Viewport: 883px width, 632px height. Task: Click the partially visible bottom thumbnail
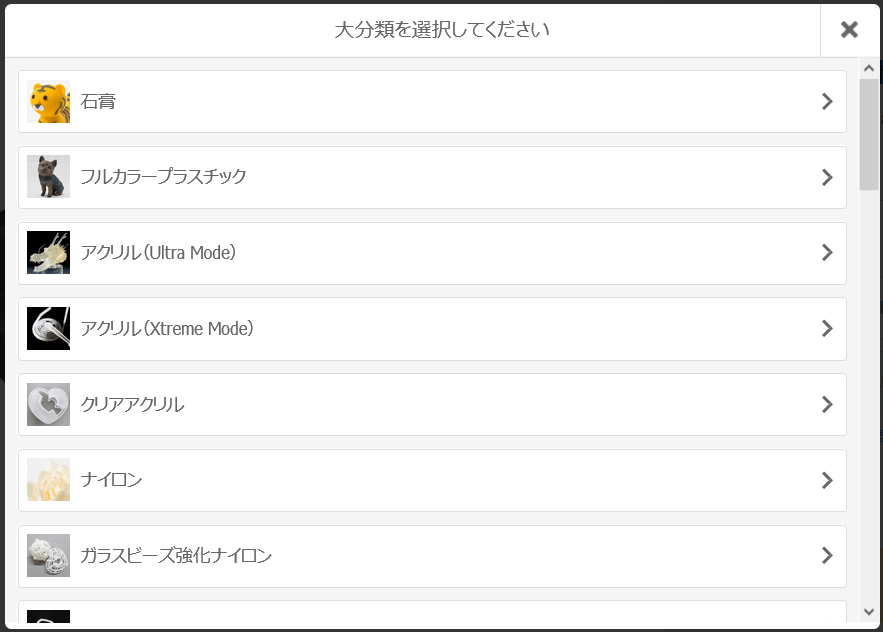[x=48, y=616]
